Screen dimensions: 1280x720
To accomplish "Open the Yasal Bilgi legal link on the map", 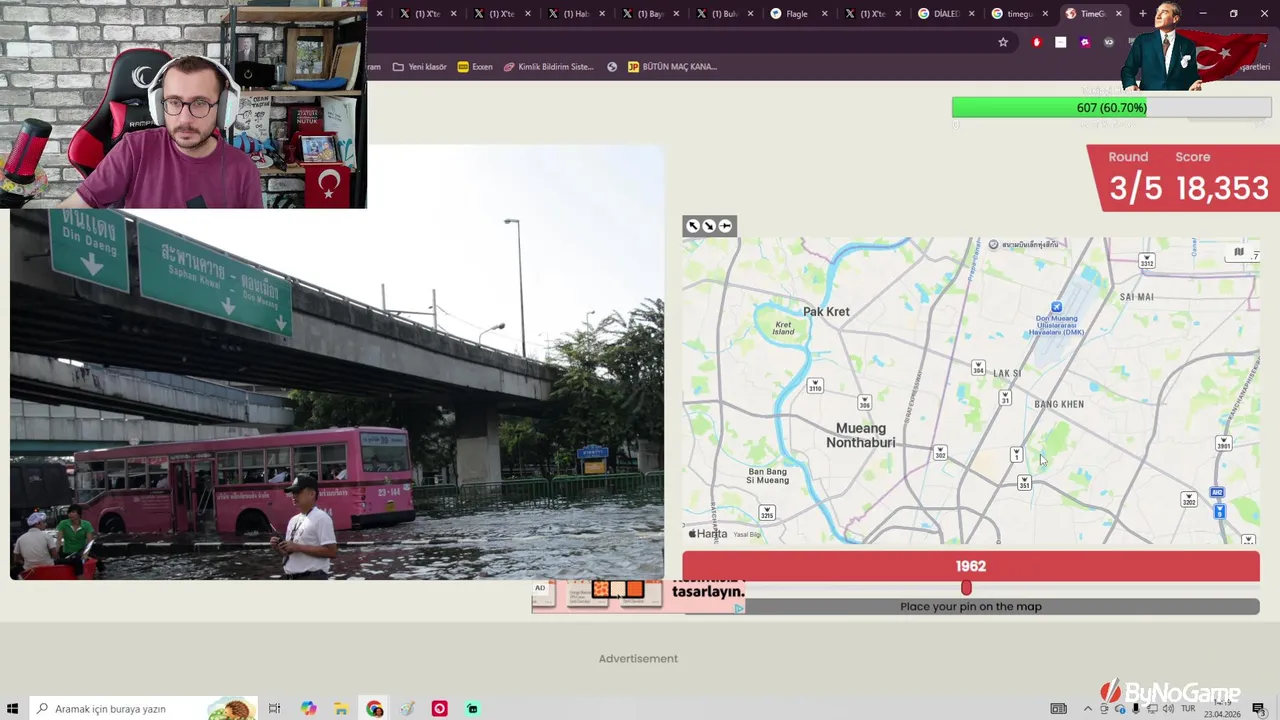I will tap(747, 535).
